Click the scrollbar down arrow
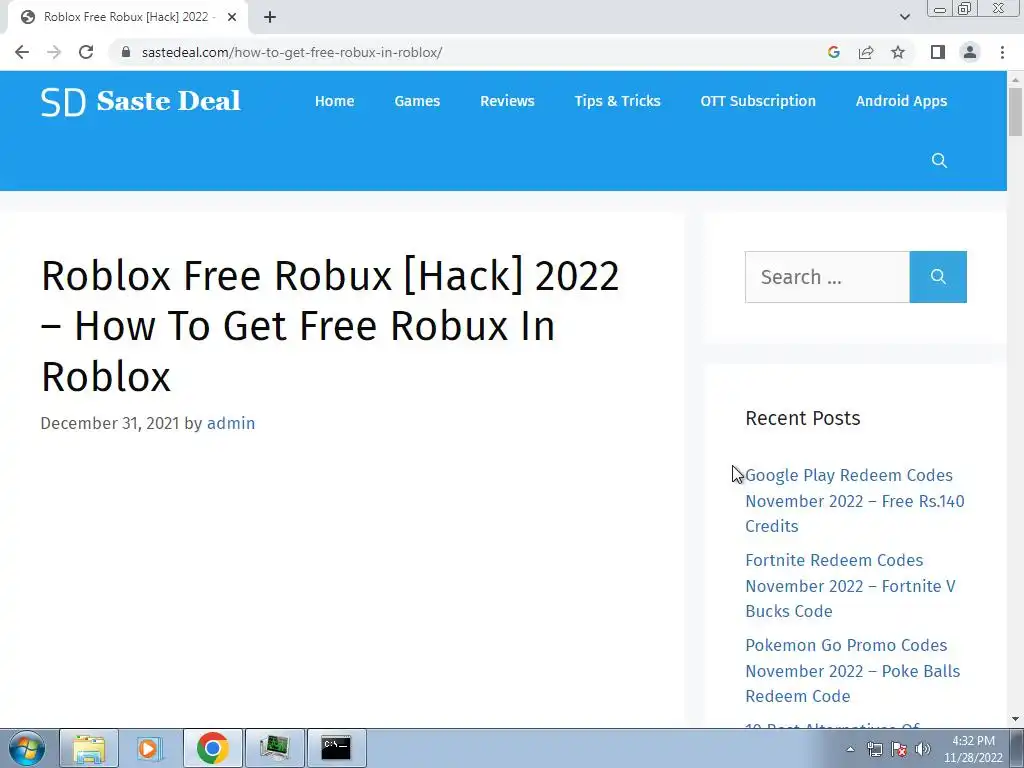Screen dimensions: 1024x768 point(1015,719)
